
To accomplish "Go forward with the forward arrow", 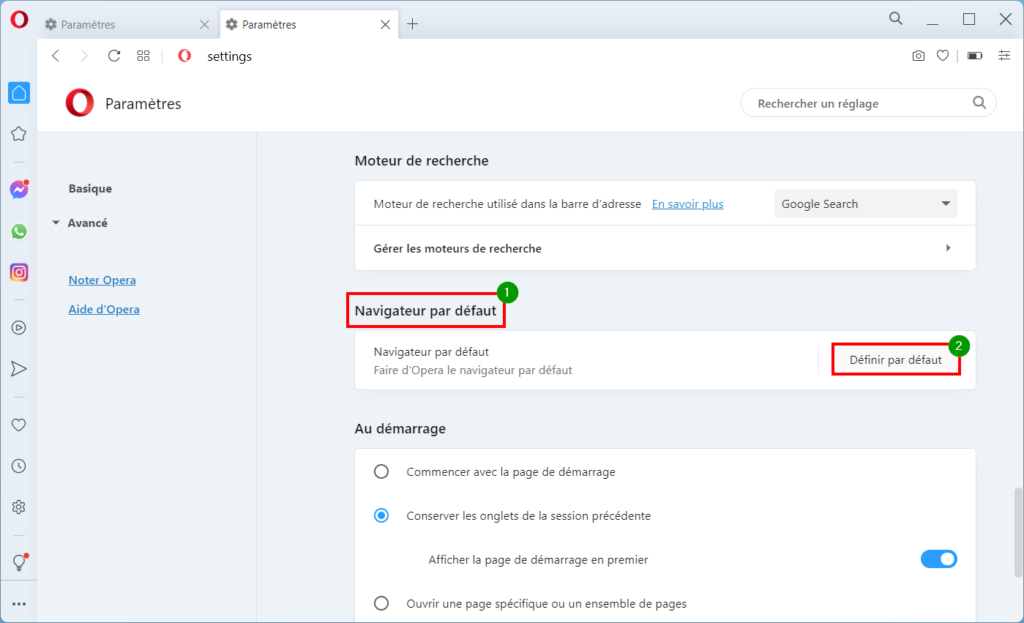I will (x=84, y=56).
